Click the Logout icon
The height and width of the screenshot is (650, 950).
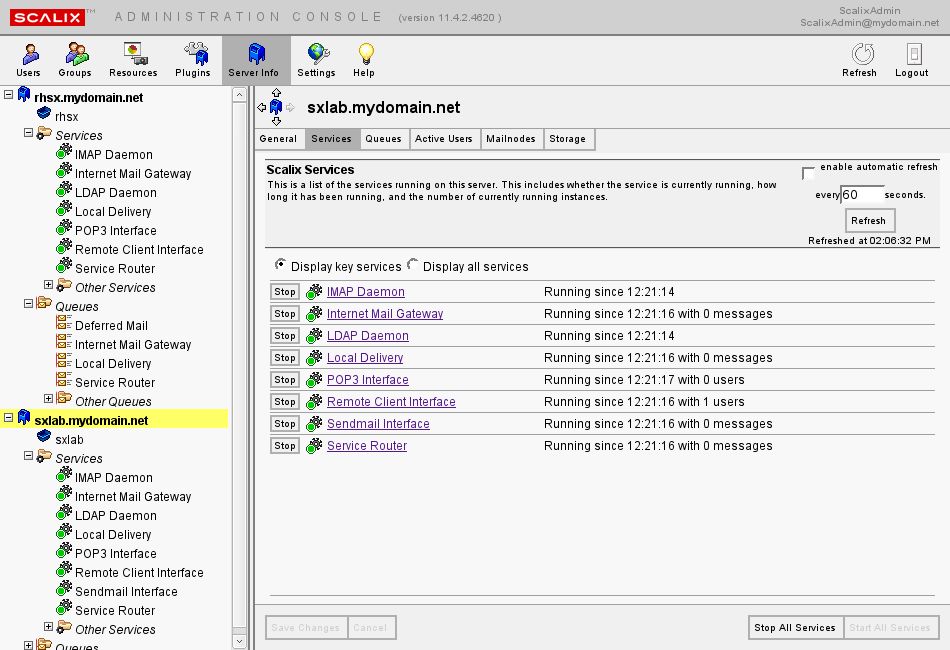coord(911,60)
